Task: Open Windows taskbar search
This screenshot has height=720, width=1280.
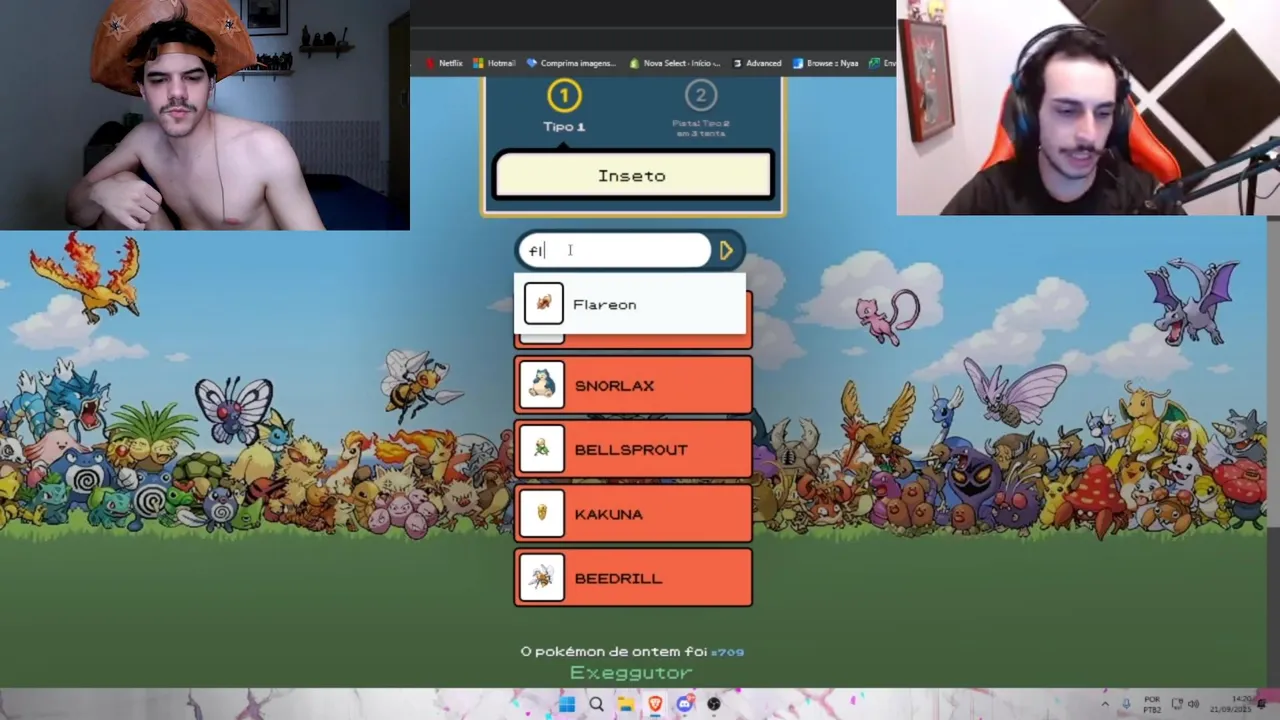Action: click(x=596, y=704)
